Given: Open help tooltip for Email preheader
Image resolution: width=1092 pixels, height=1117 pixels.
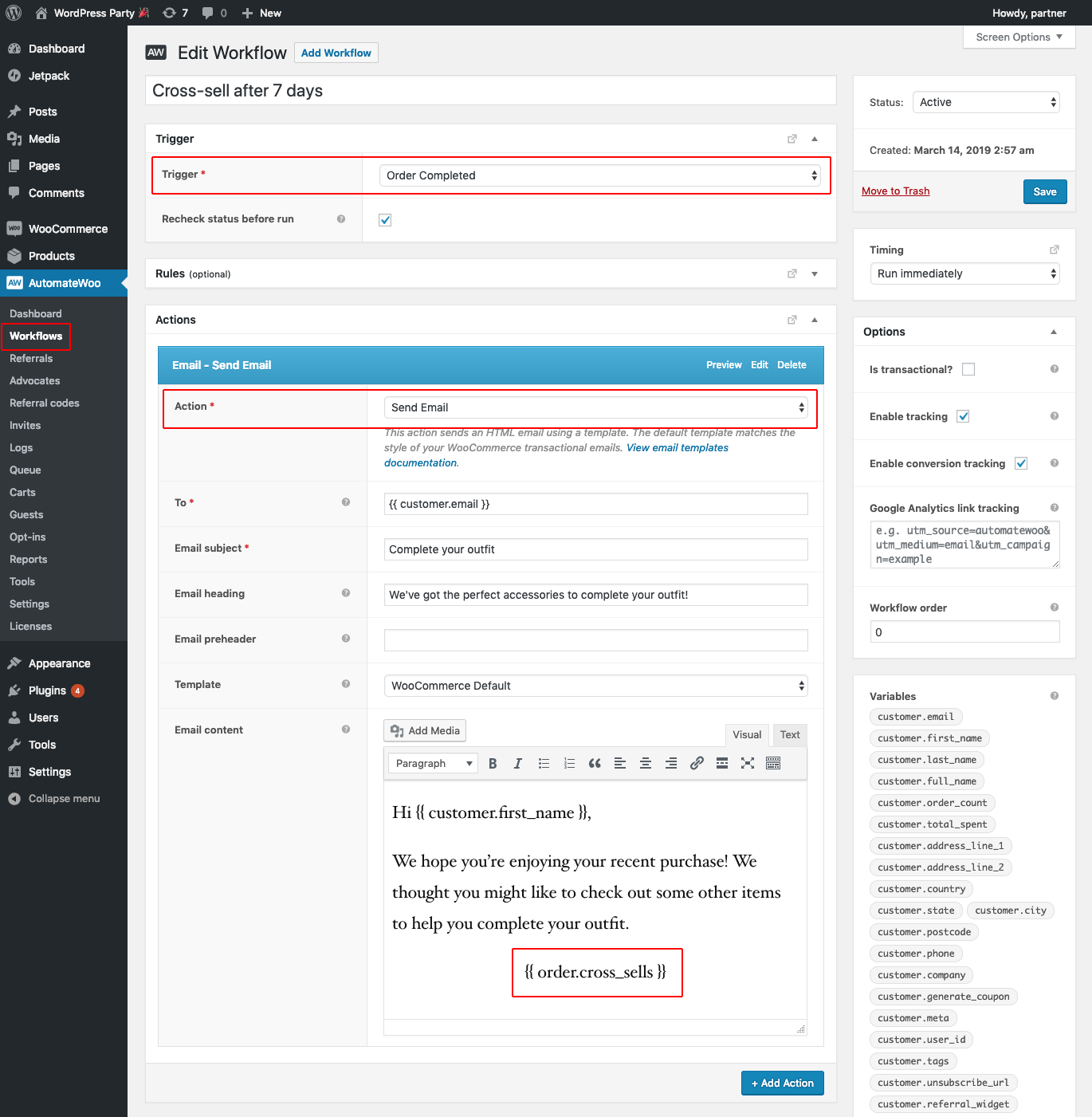Looking at the screenshot, I should click(x=346, y=639).
